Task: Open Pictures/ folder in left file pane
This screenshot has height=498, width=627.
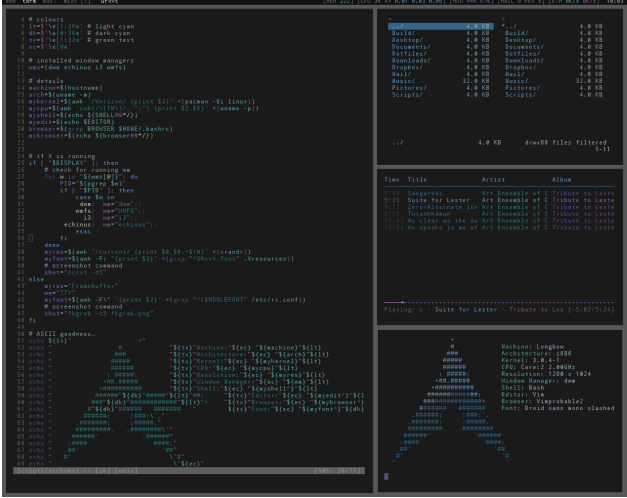Action: pos(409,88)
